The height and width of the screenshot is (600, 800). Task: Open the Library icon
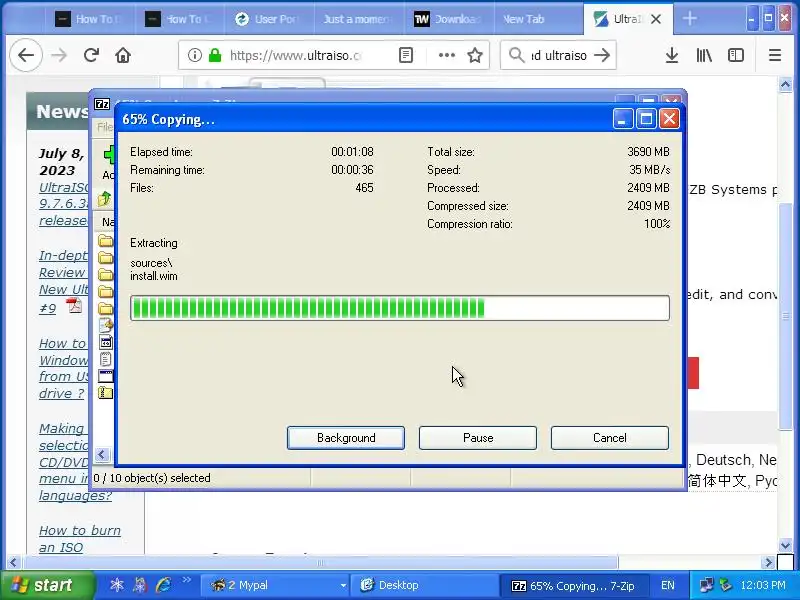coord(704,55)
